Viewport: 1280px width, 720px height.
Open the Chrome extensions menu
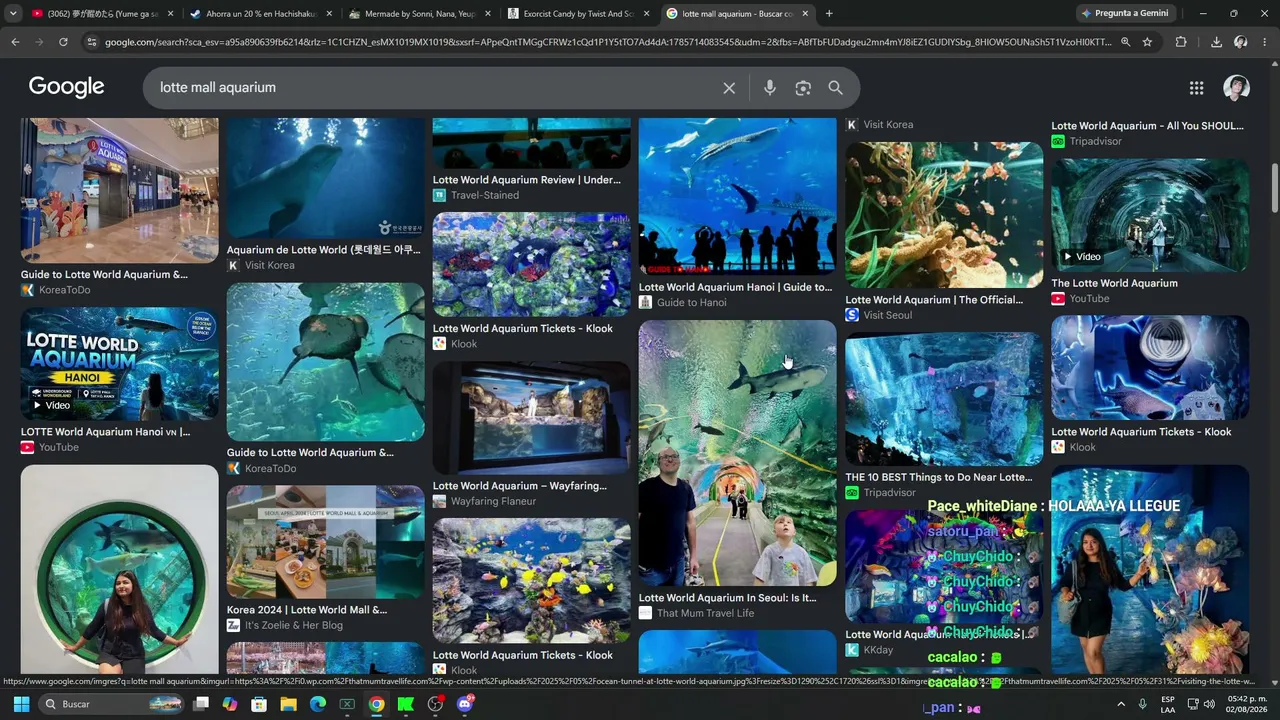coord(1181,42)
